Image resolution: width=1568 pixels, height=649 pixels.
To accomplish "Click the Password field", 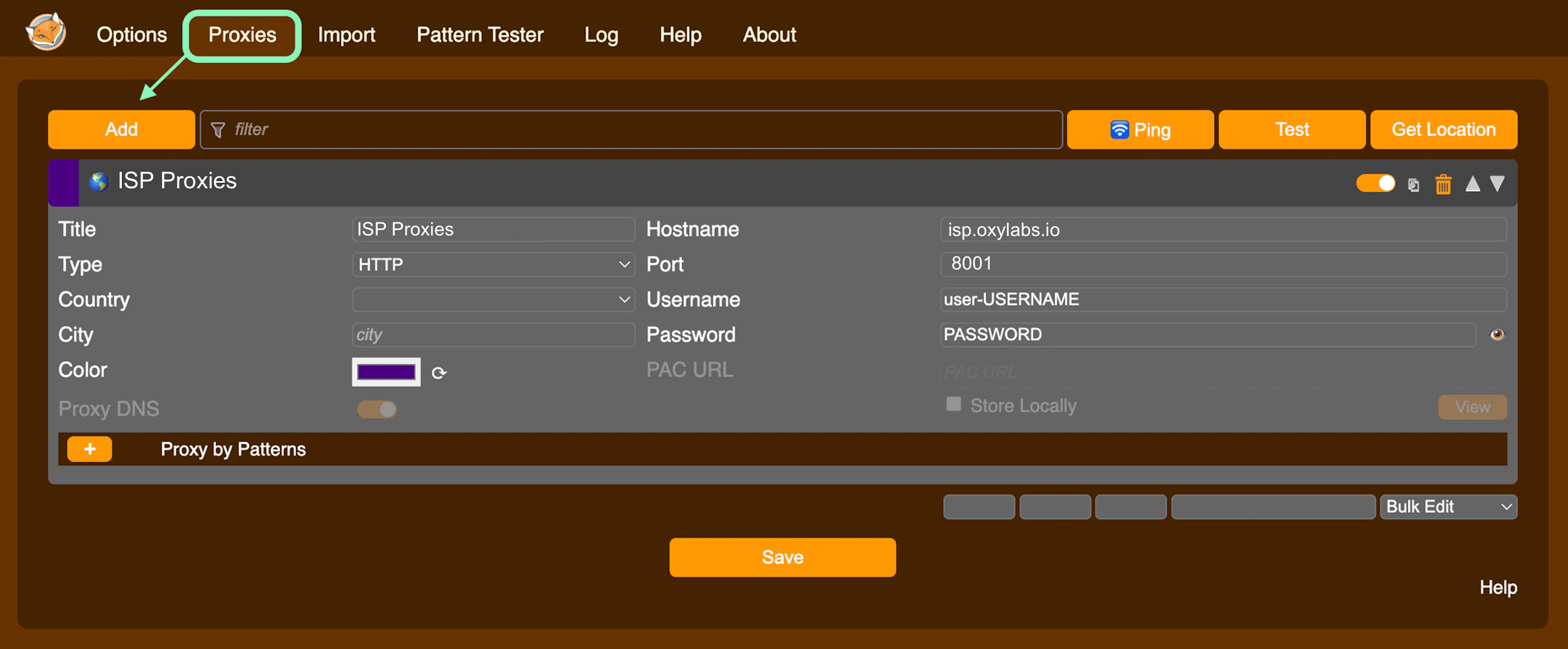I will click(x=1208, y=335).
